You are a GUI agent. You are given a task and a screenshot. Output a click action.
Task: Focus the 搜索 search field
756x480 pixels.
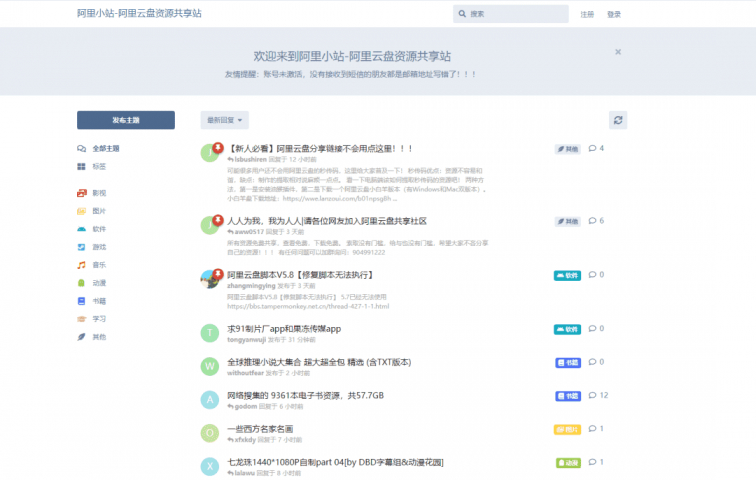coord(511,14)
